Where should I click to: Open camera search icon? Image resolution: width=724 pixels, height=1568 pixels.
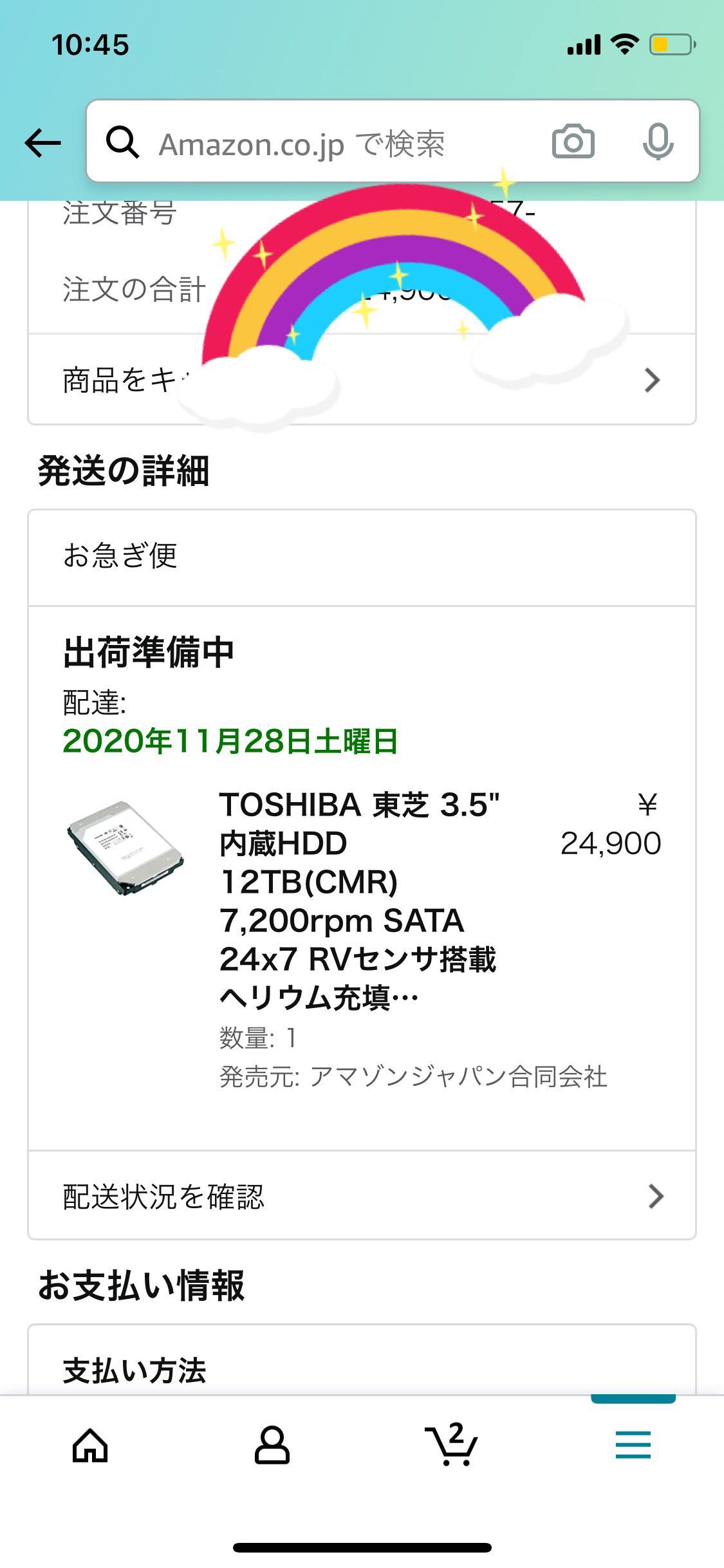coord(573,142)
